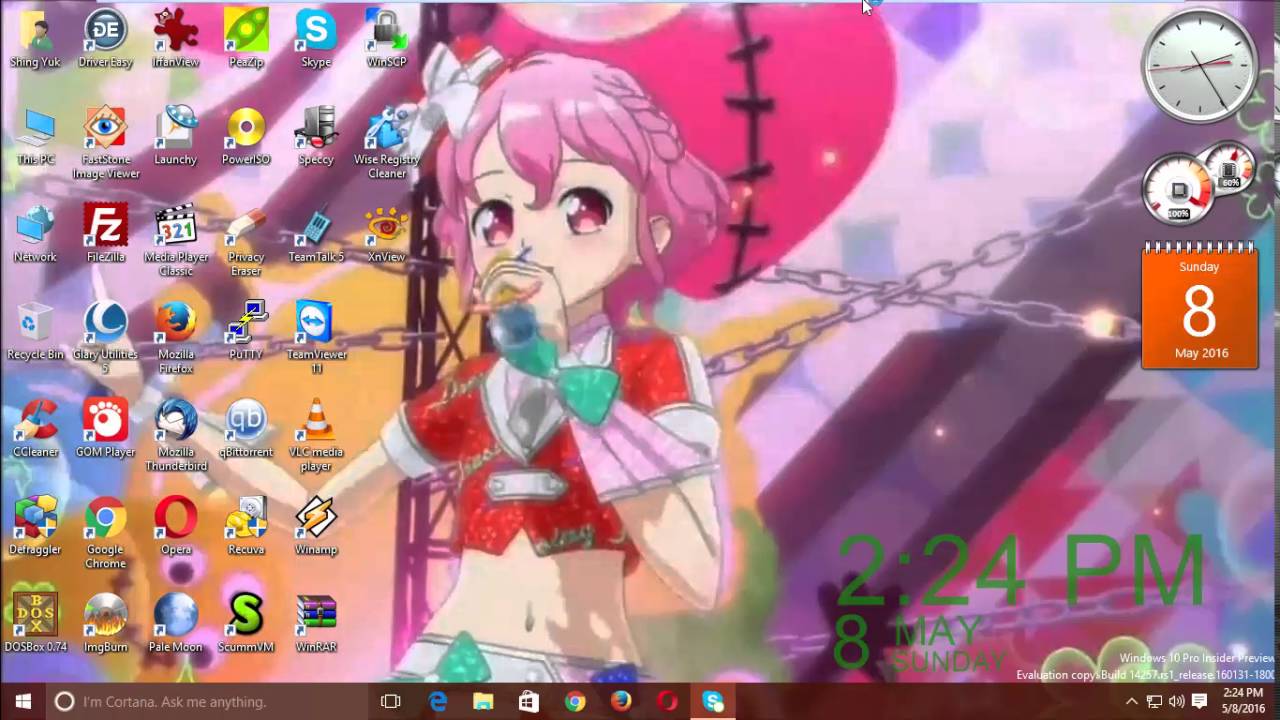Select the Google Chrome desktop shortcut
The image size is (1280, 720).
pos(105,533)
